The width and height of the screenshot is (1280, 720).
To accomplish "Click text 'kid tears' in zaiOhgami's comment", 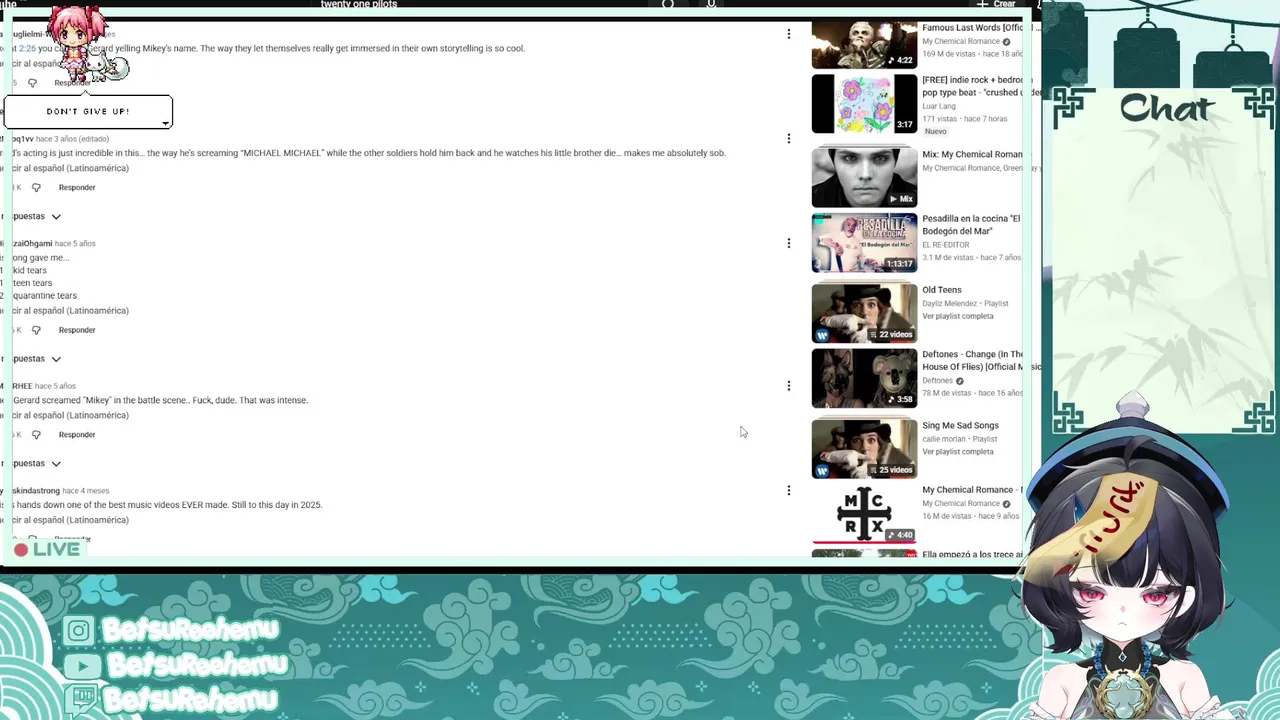I will pos(30,270).
